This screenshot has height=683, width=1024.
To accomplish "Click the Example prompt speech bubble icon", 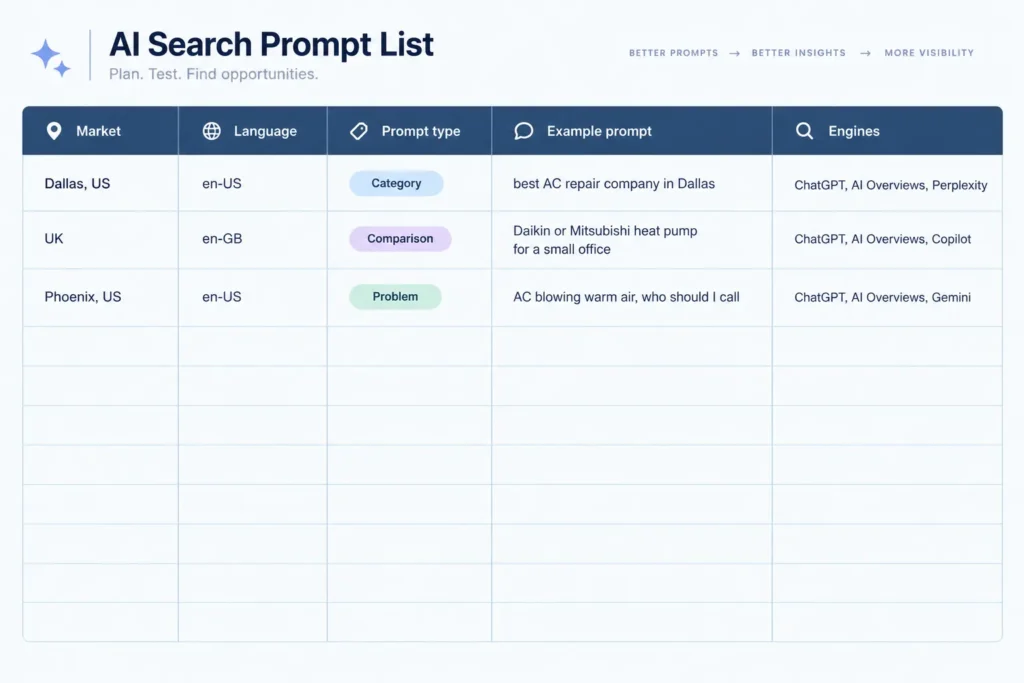I will click(x=524, y=131).
